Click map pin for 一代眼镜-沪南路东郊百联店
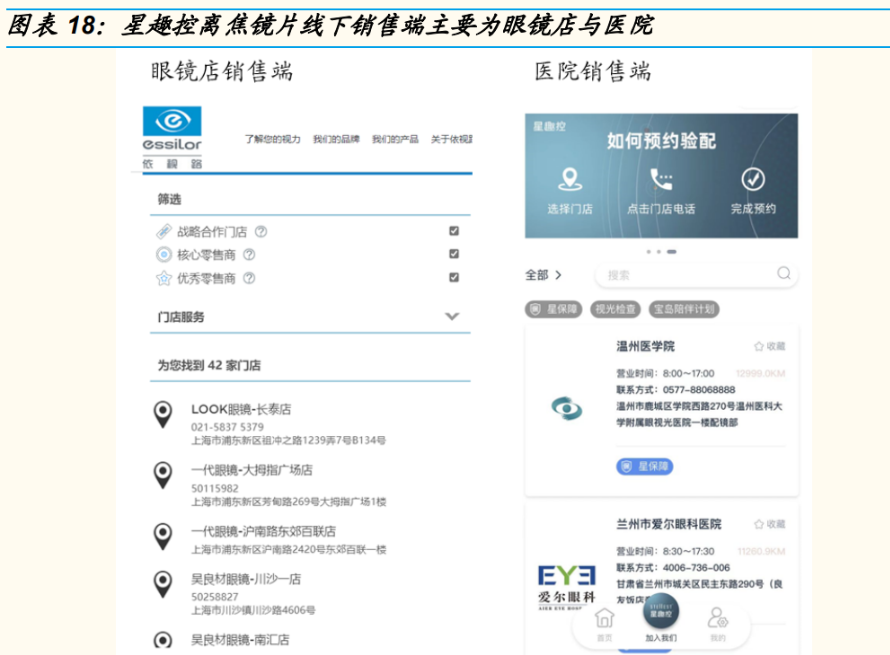890x655 pixels. [x=163, y=536]
